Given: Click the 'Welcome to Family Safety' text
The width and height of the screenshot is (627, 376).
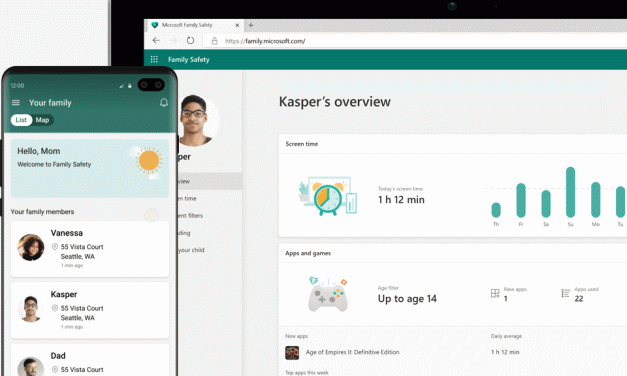Looking at the screenshot, I should (x=54, y=164).
